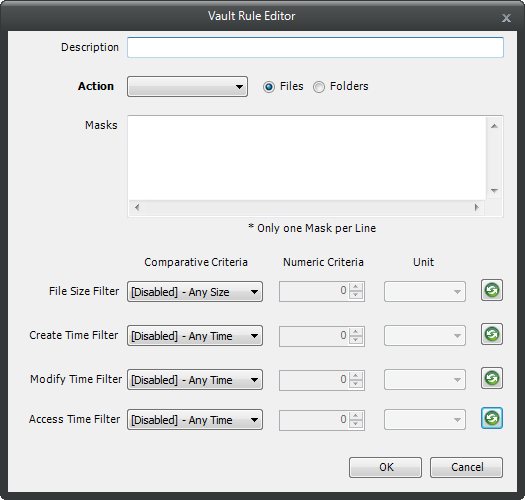Click the OK button
The height and width of the screenshot is (500, 525).
(x=385, y=467)
